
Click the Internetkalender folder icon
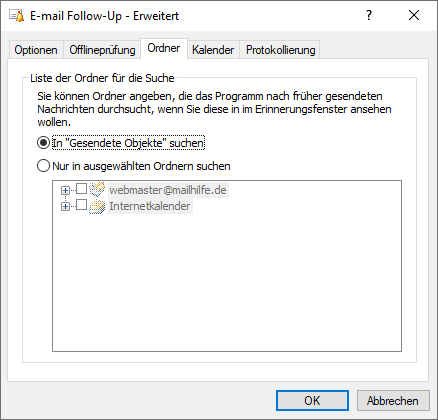97,206
